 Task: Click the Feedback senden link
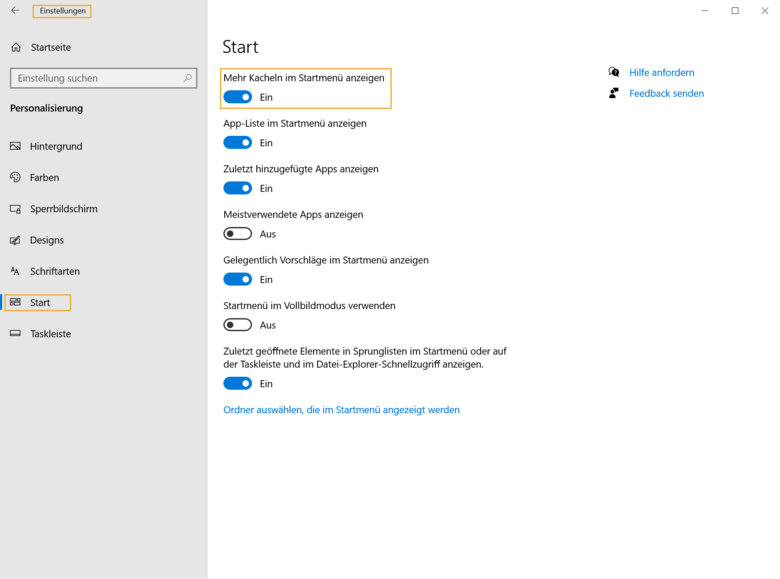[x=666, y=93]
